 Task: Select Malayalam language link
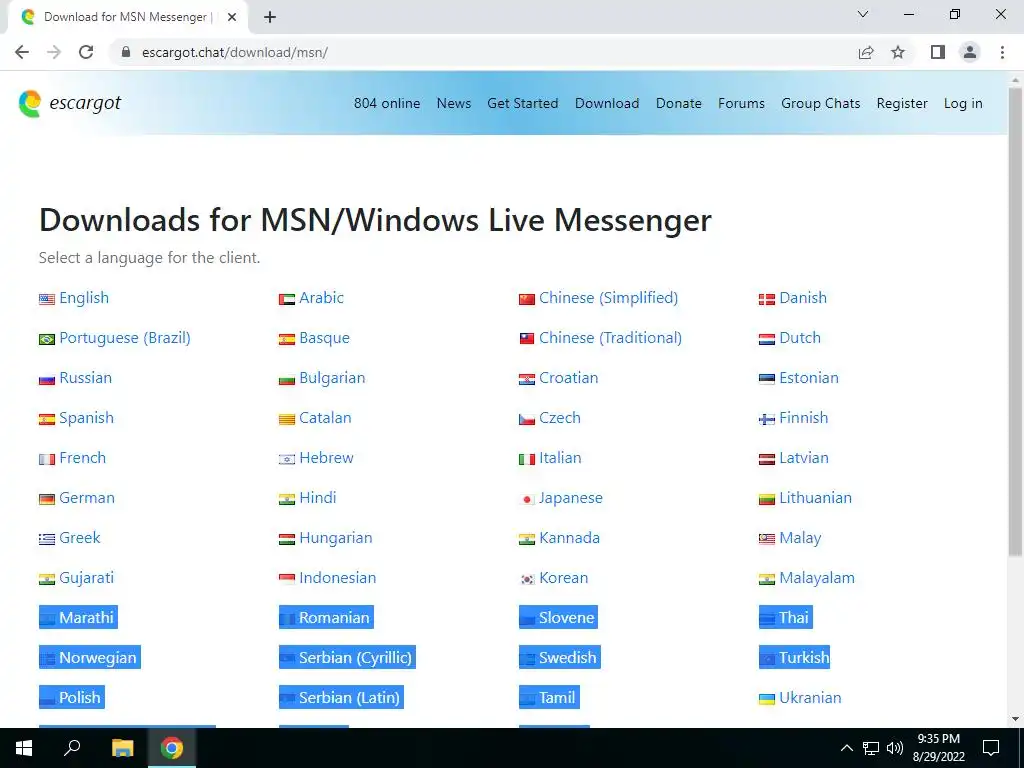point(816,578)
